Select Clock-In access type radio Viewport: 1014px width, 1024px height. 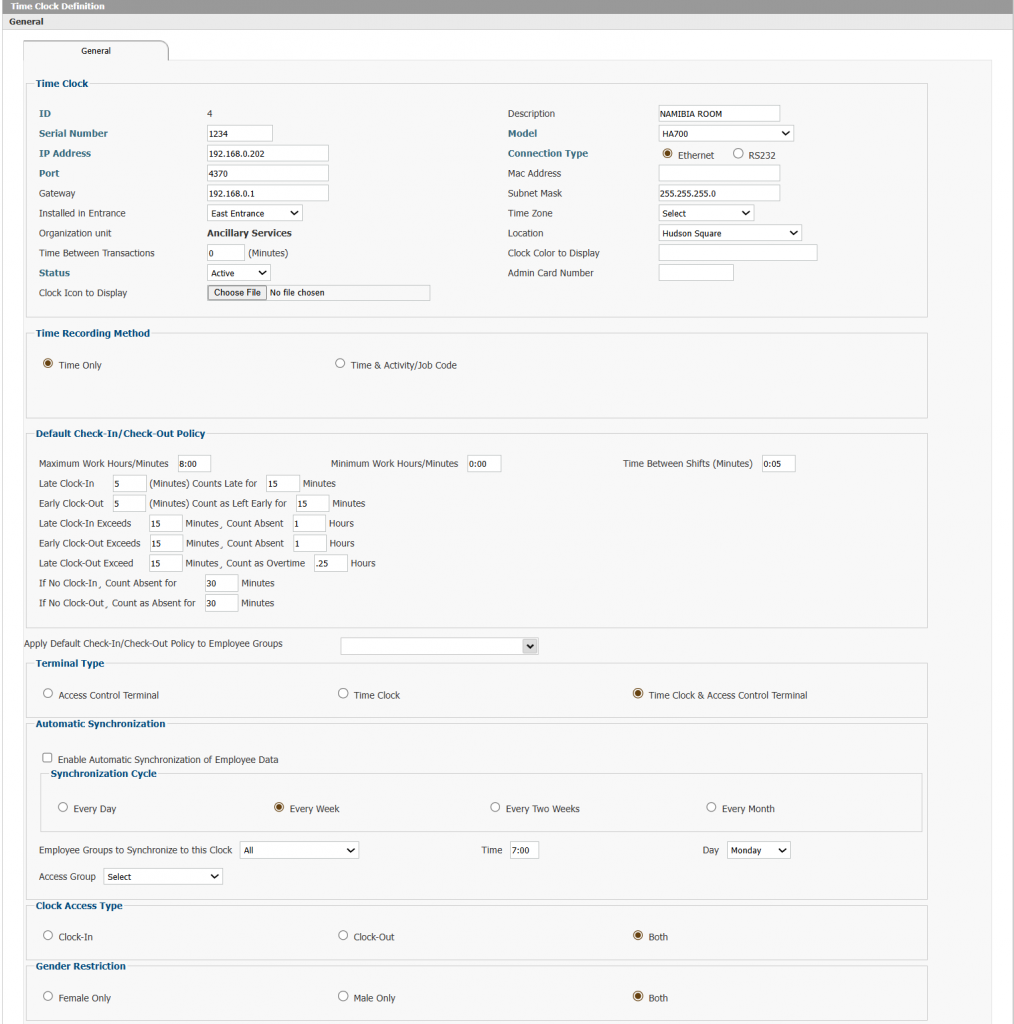pos(48,935)
